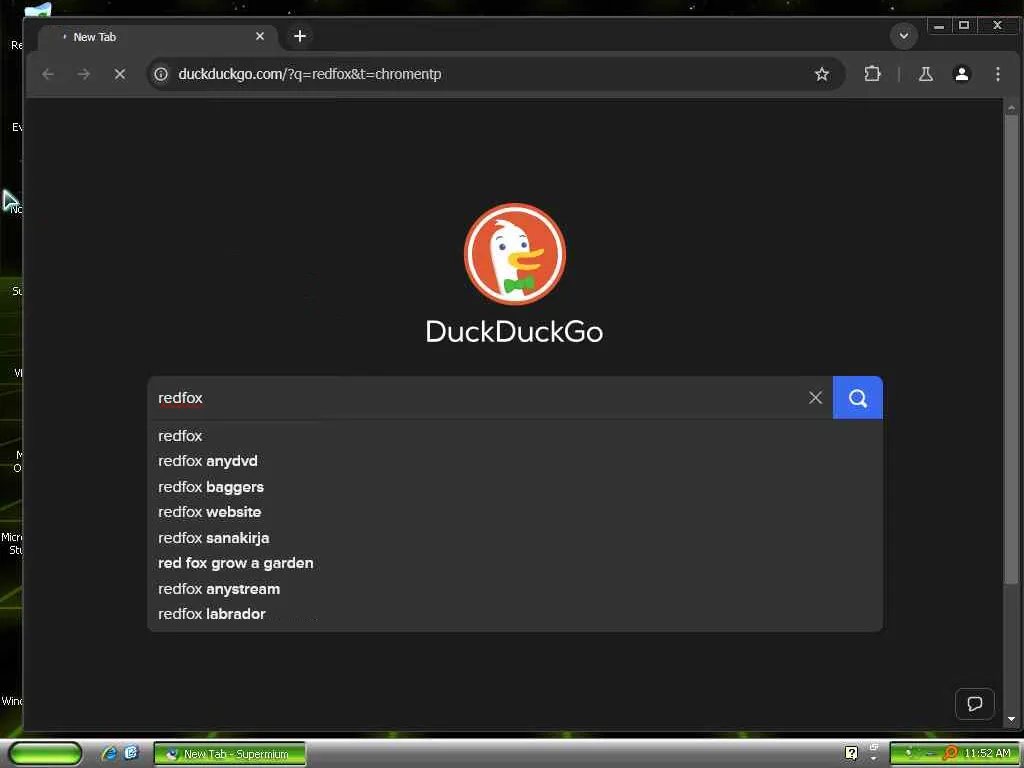Screen dimensions: 1024x768
Task: Click the address bar URL
Action: tap(310, 74)
